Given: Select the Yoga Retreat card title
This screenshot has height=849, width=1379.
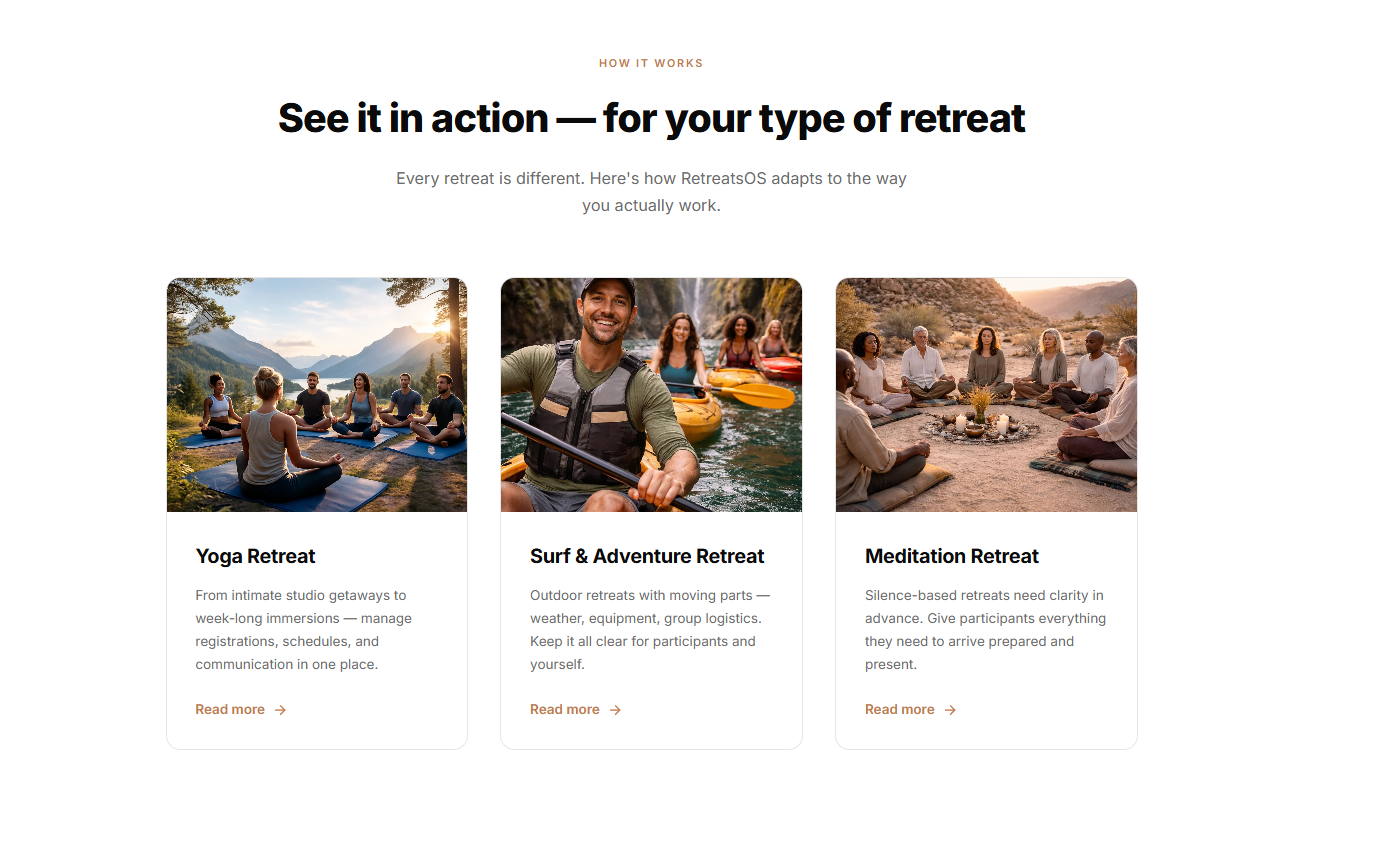Looking at the screenshot, I should (255, 556).
